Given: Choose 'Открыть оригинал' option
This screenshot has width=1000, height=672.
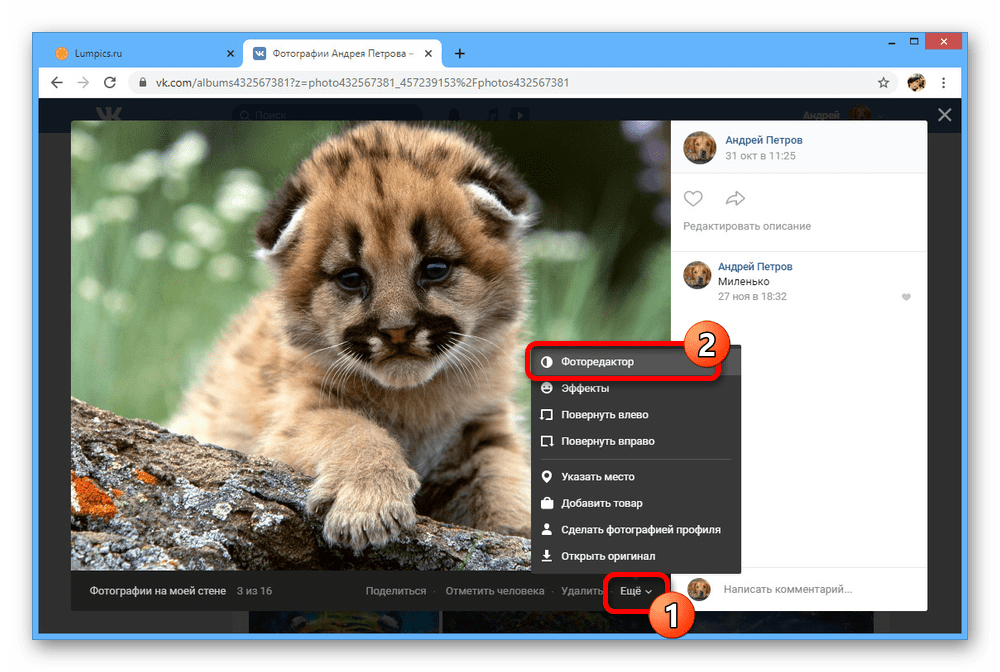Looking at the screenshot, I should (608, 556).
